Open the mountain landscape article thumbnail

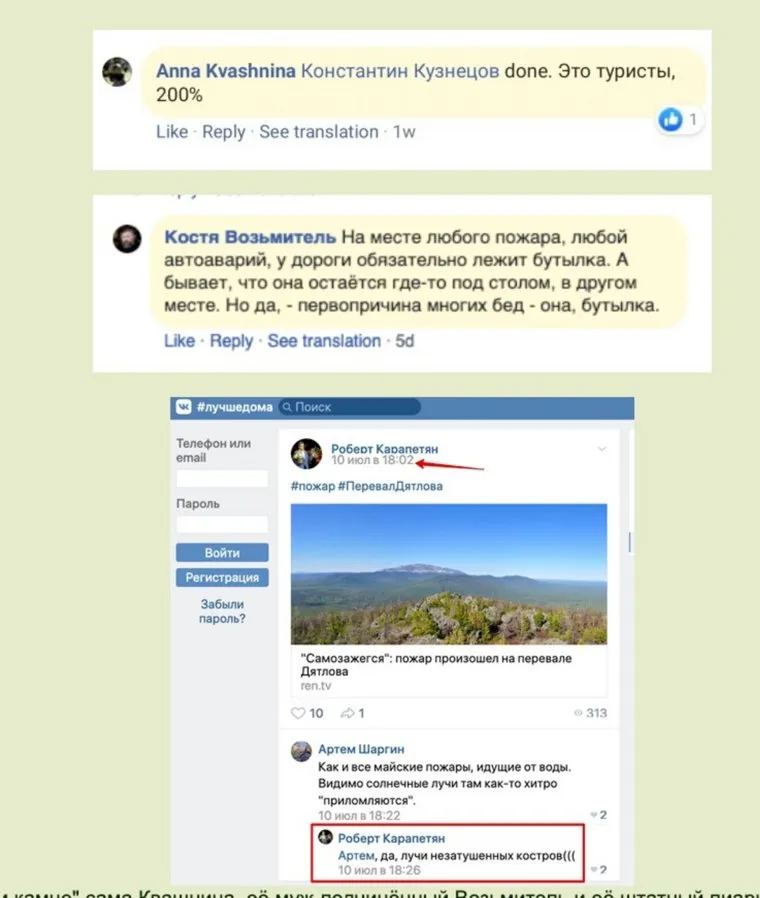pyautogui.click(x=449, y=574)
